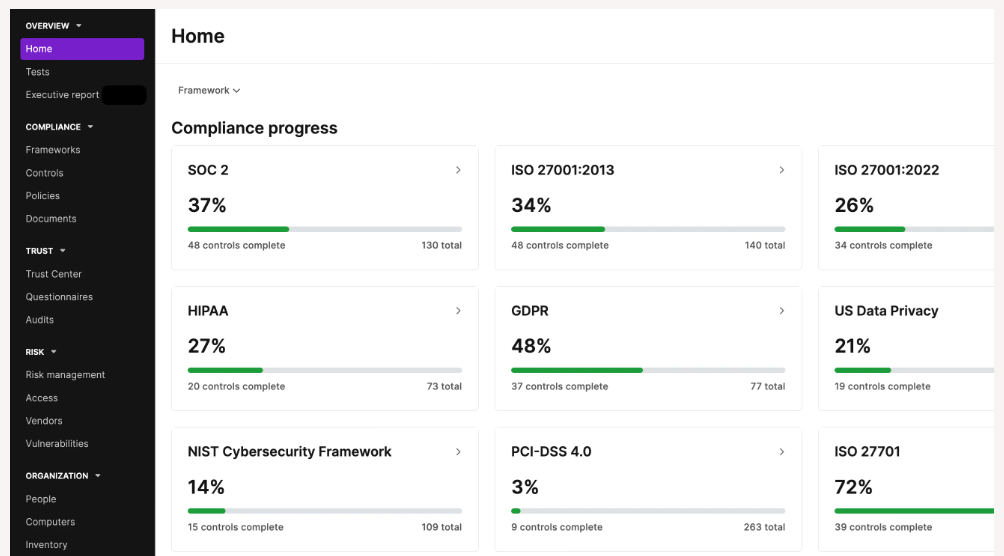The height and width of the screenshot is (556, 1004).
Task: Collapse the OVERVIEW sidebar section
Action: (79, 26)
